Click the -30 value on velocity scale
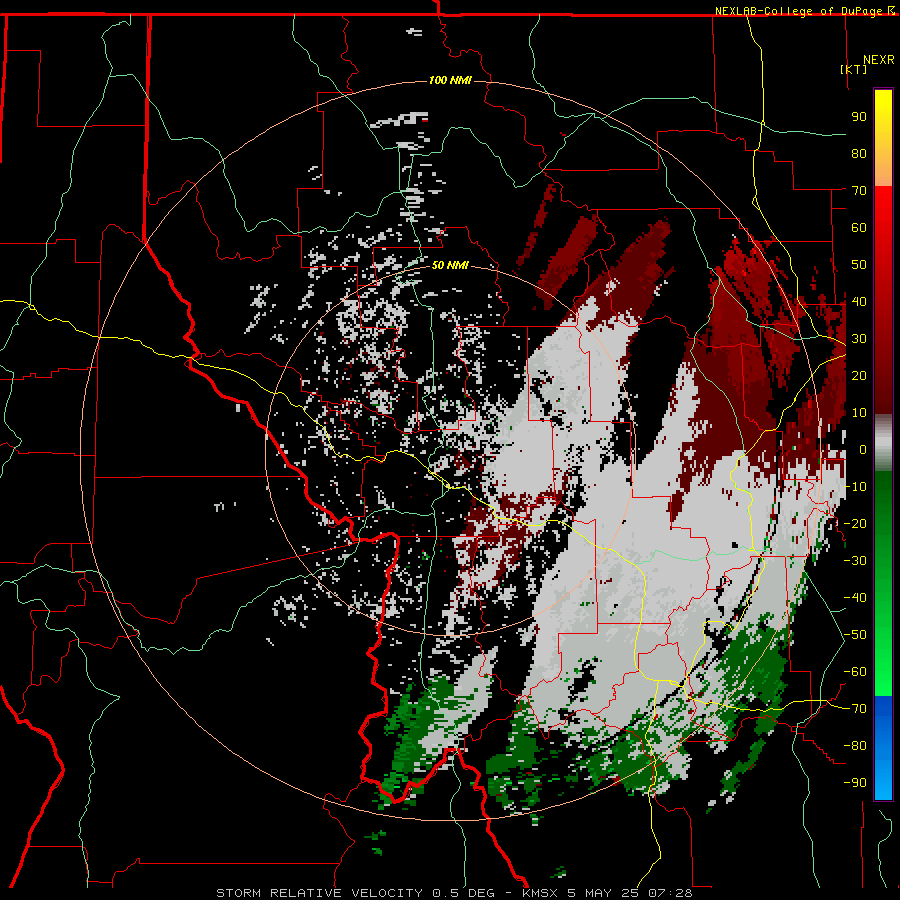Viewport: 900px width, 900px height. [x=855, y=561]
